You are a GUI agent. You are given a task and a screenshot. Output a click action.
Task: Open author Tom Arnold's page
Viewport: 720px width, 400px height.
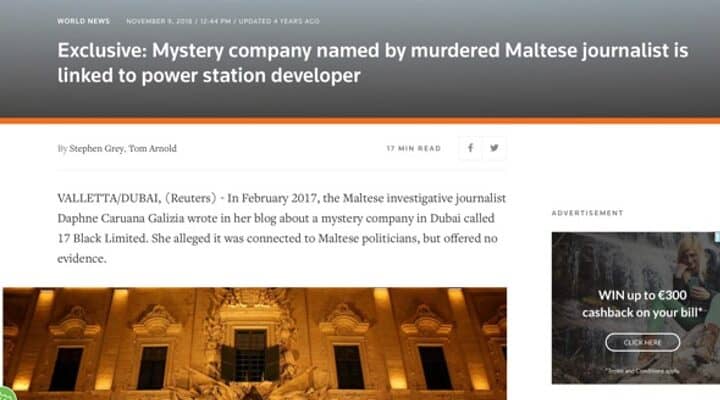click(x=152, y=148)
